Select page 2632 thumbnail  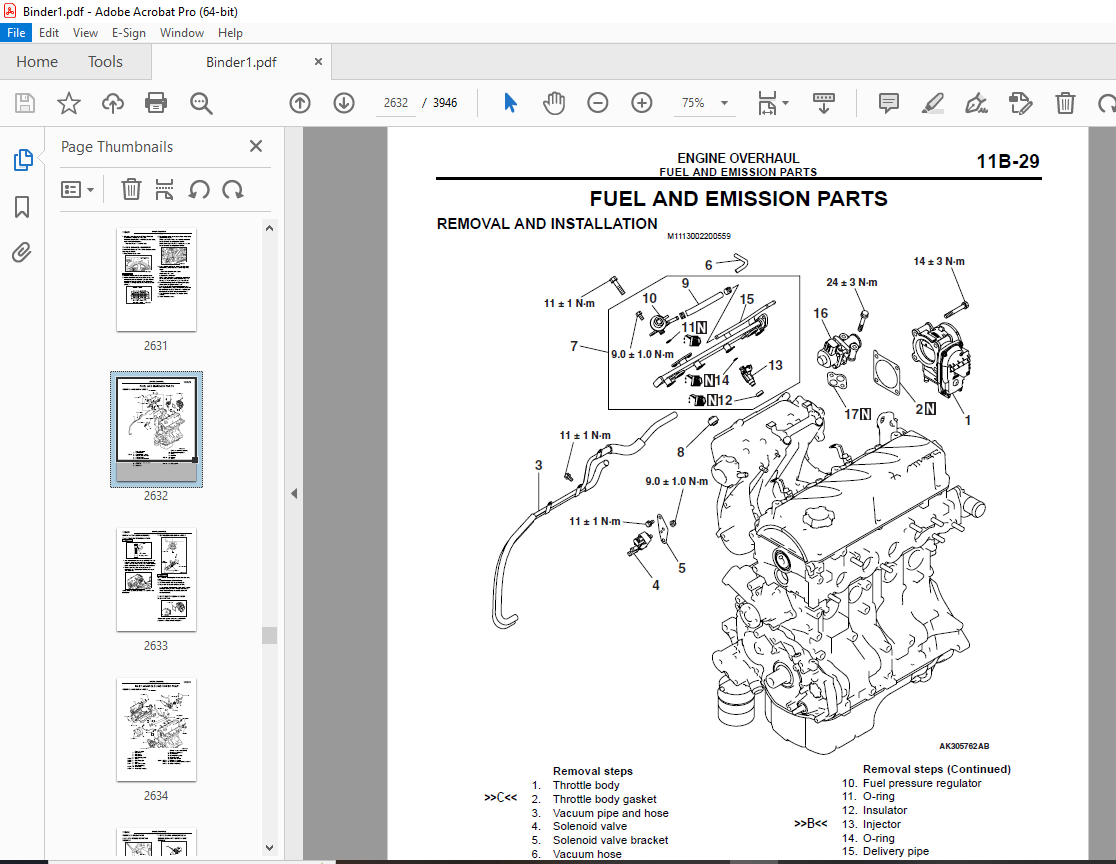pos(157,429)
